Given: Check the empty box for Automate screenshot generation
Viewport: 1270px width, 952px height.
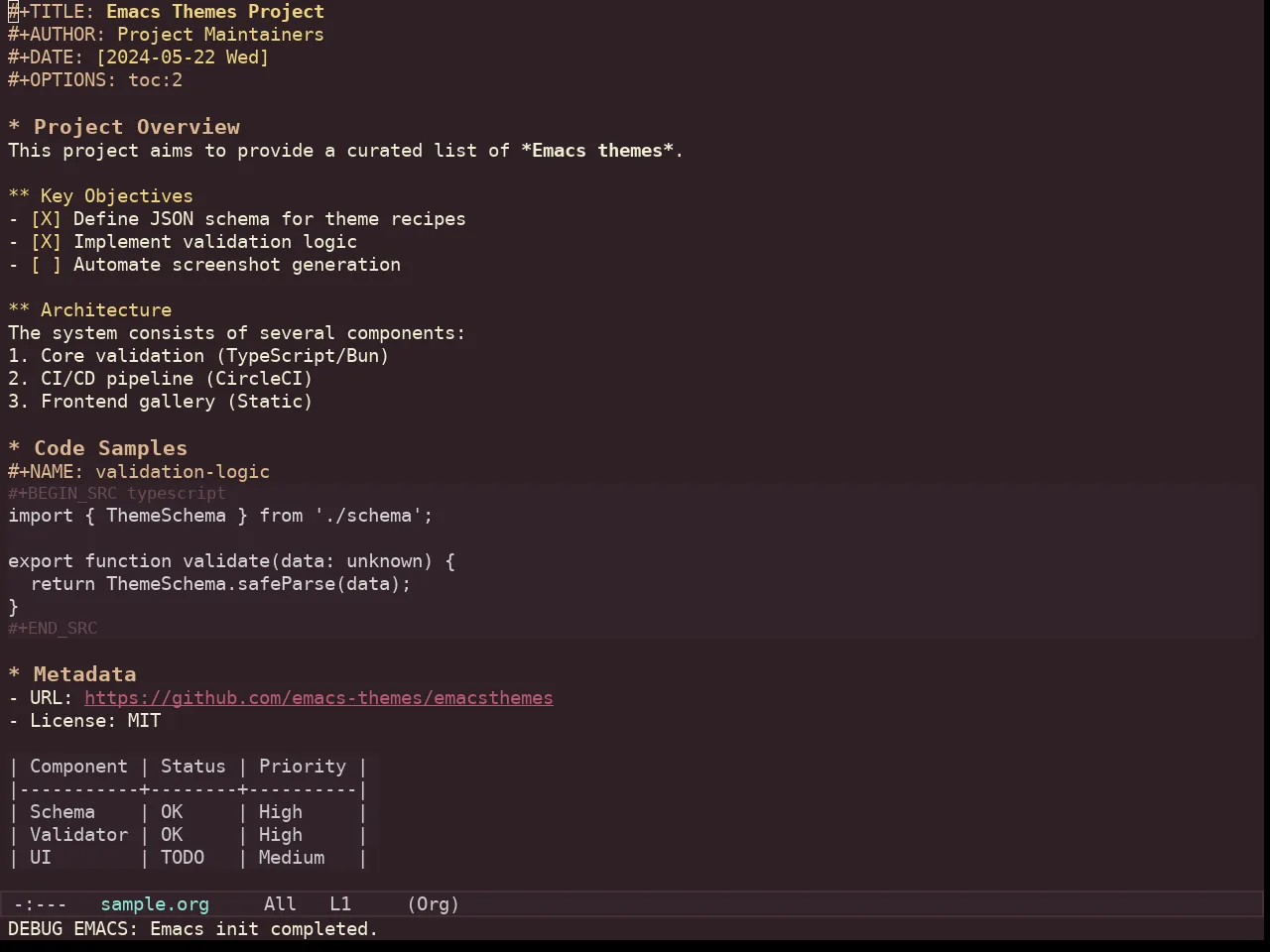Looking at the screenshot, I should pyautogui.click(x=46, y=265).
